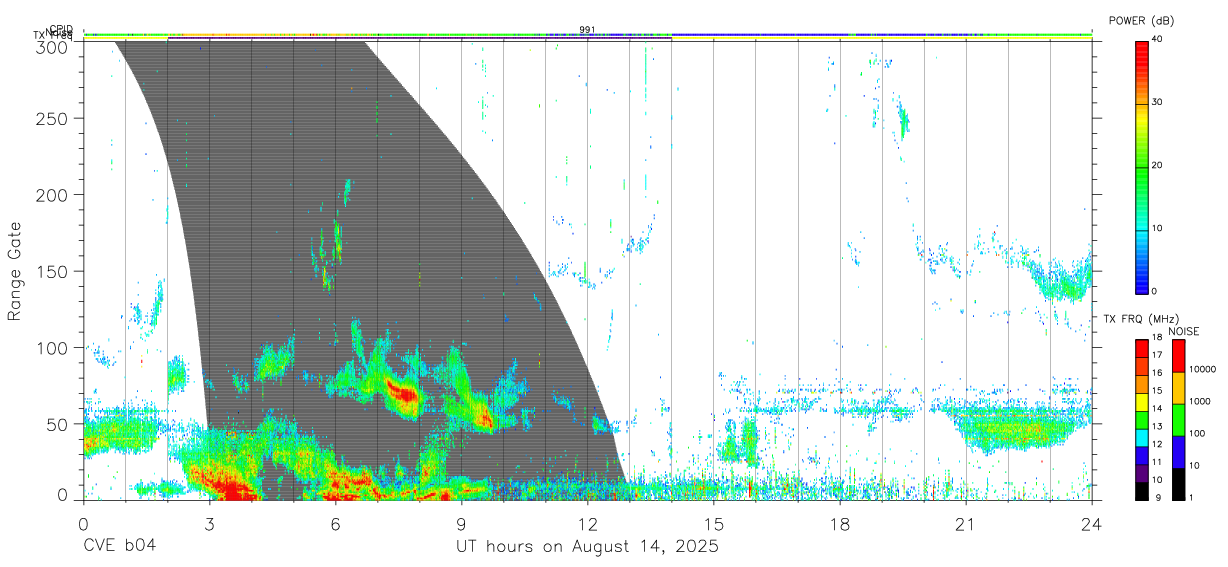
Task: Pick the red swatch on NOISE bar
Action: pyautogui.click(x=1178, y=356)
